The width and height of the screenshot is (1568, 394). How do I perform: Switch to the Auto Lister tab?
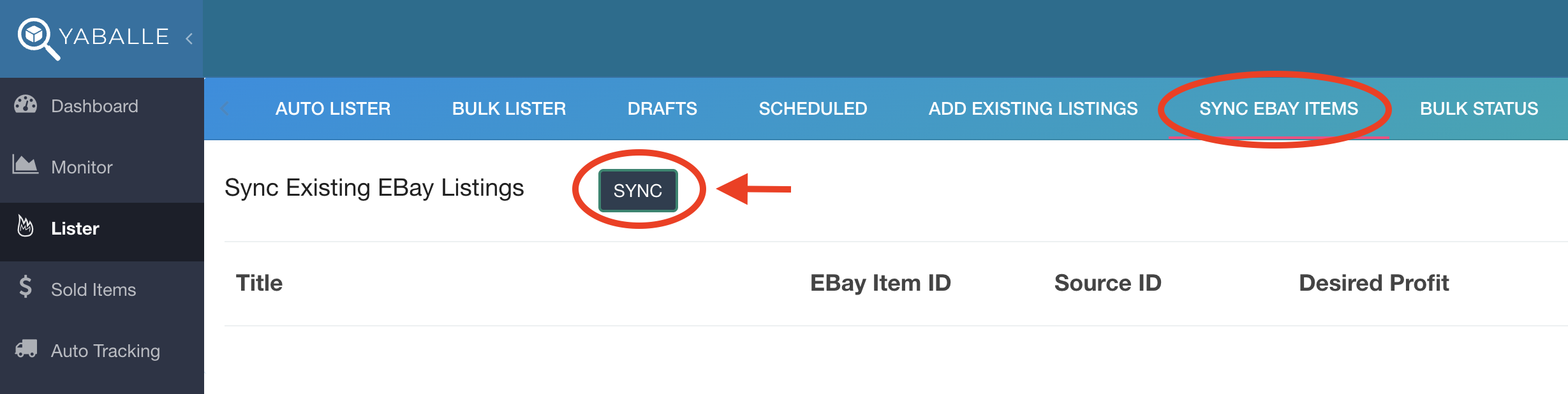pos(333,109)
